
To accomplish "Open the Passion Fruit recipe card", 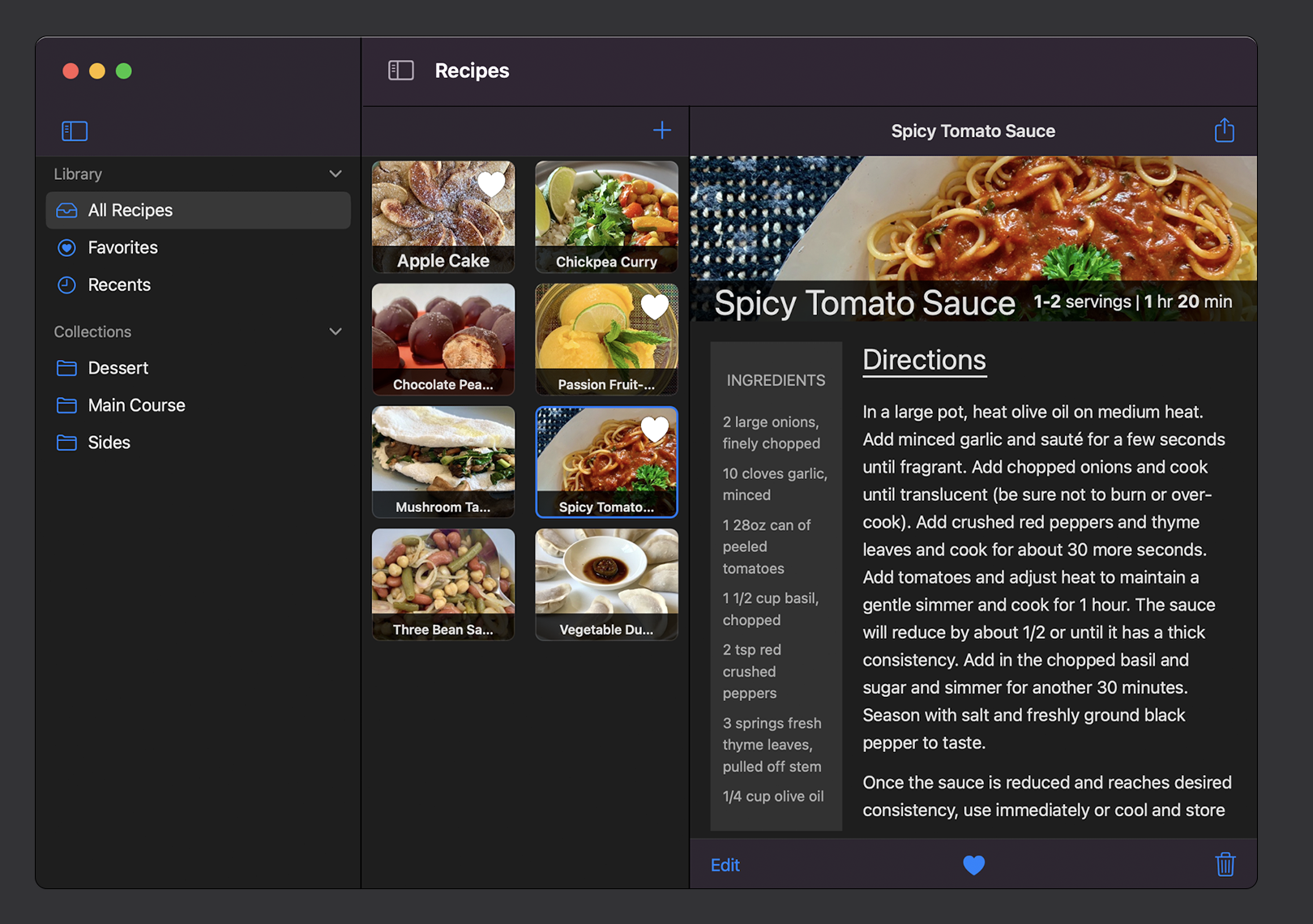I will (606, 339).
